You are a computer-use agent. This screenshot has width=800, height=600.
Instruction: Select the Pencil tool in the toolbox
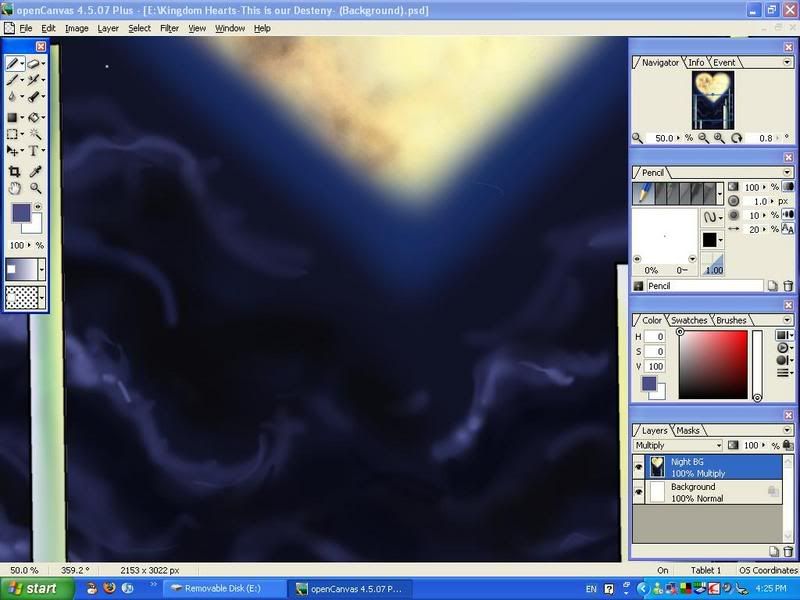(13, 64)
